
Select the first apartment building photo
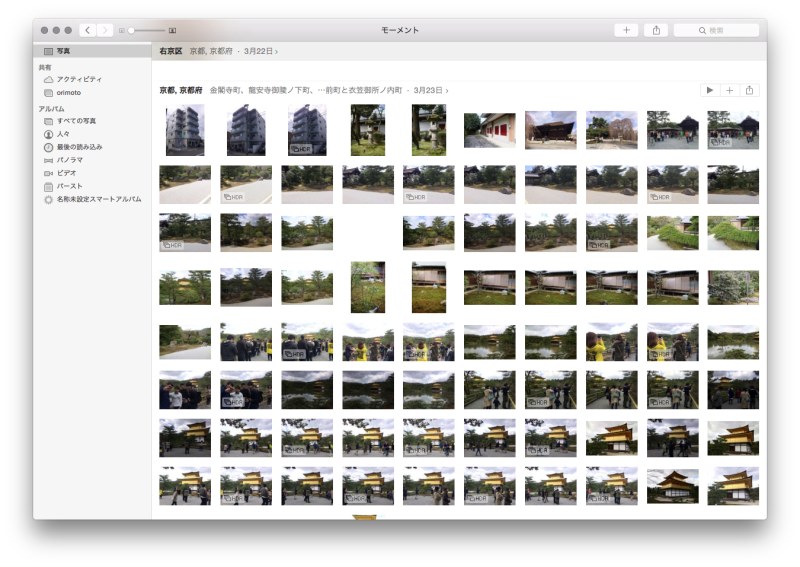click(185, 130)
